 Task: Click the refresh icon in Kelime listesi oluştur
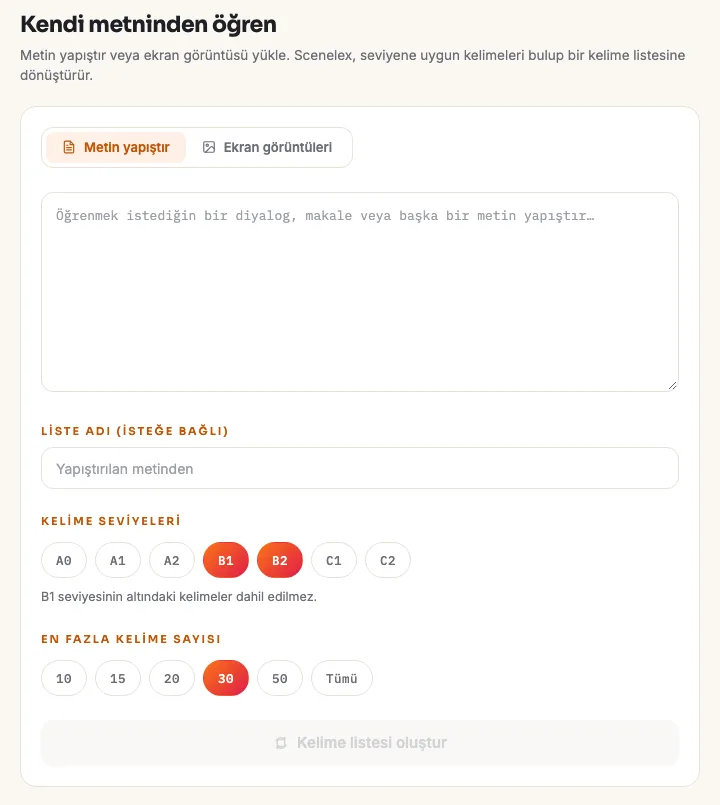281,743
